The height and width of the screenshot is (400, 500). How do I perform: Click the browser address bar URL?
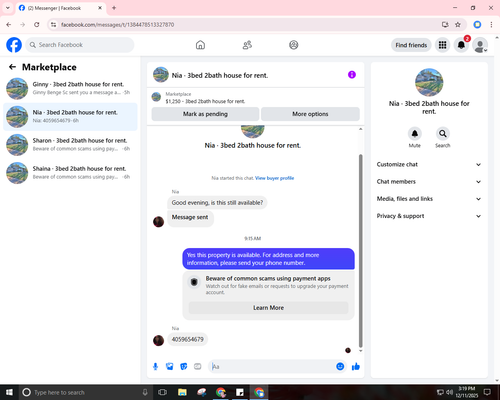click(x=117, y=25)
